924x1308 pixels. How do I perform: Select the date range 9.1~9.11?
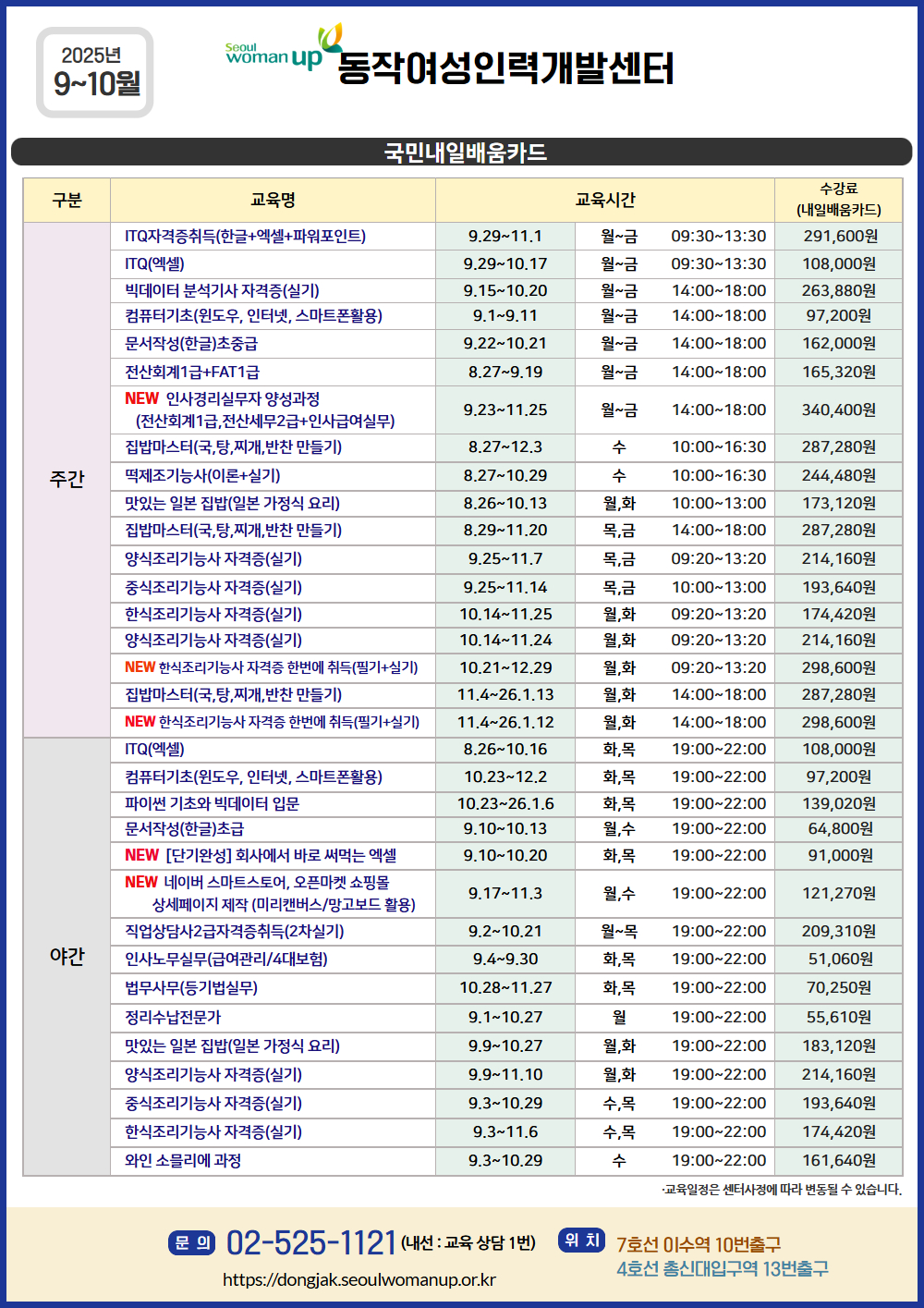505,316
